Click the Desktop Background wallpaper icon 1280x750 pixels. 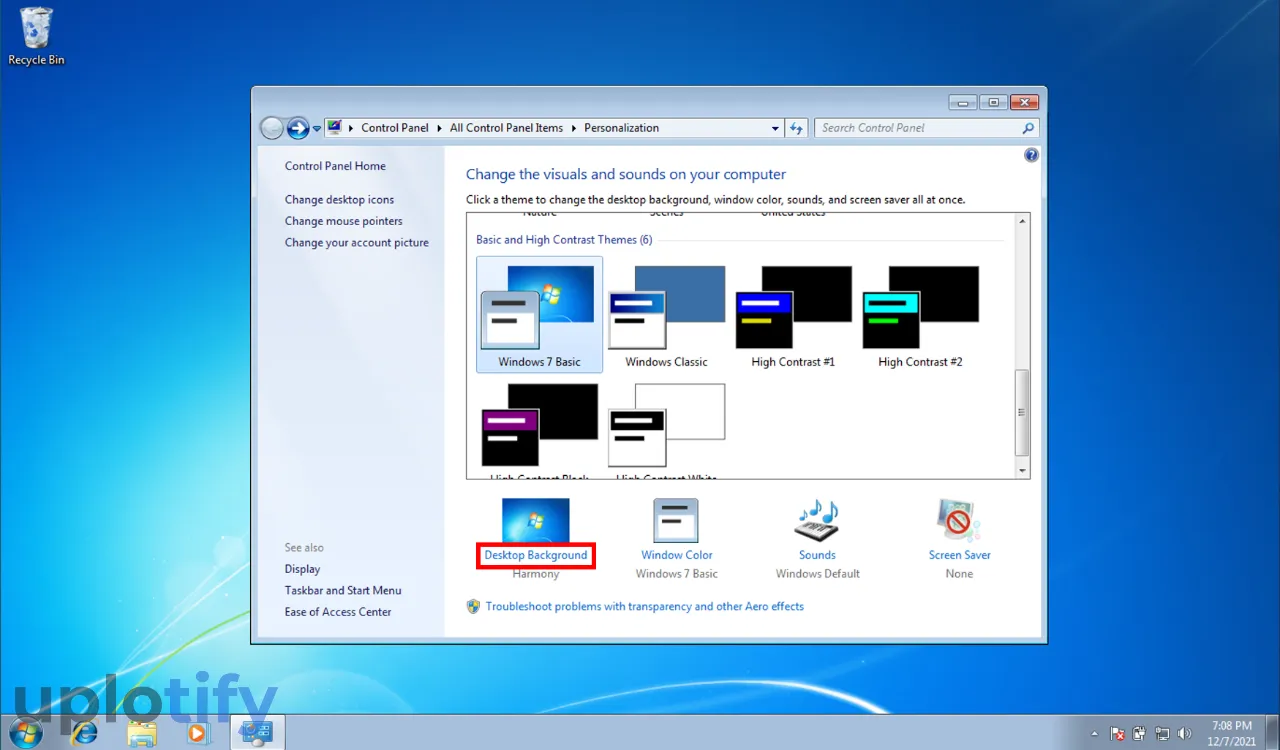coord(536,521)
